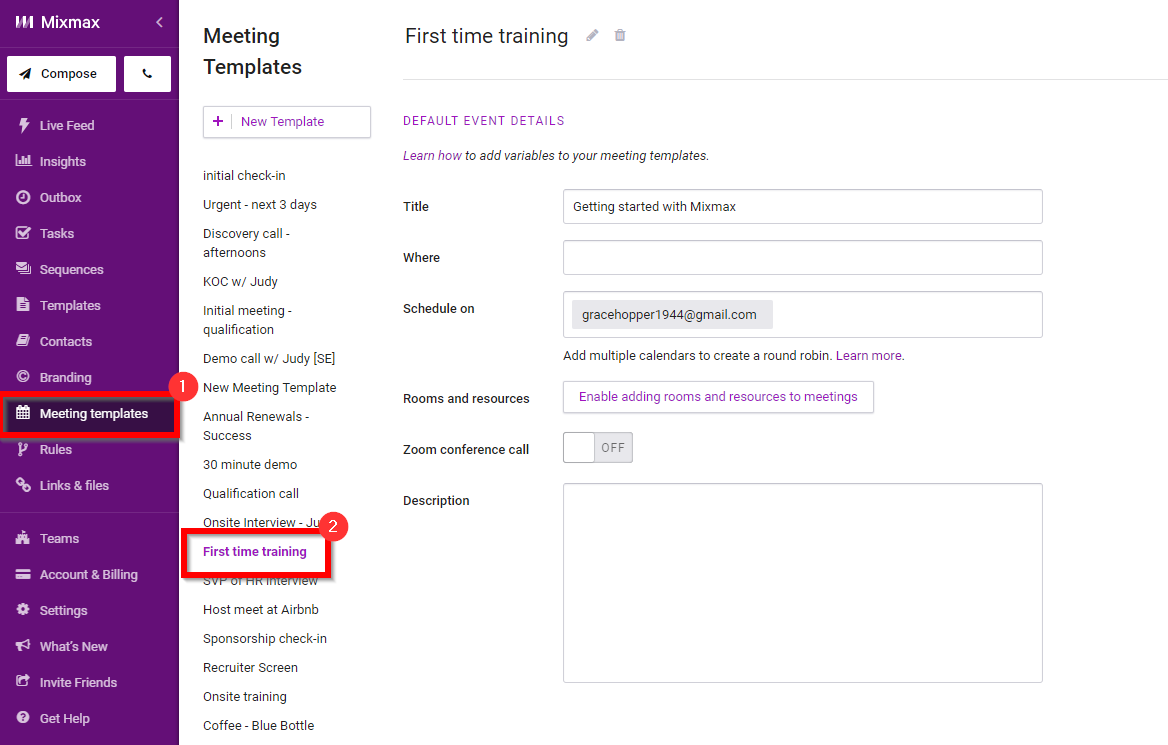
Task: Select Qualification call template
Action: coord(251,494)
